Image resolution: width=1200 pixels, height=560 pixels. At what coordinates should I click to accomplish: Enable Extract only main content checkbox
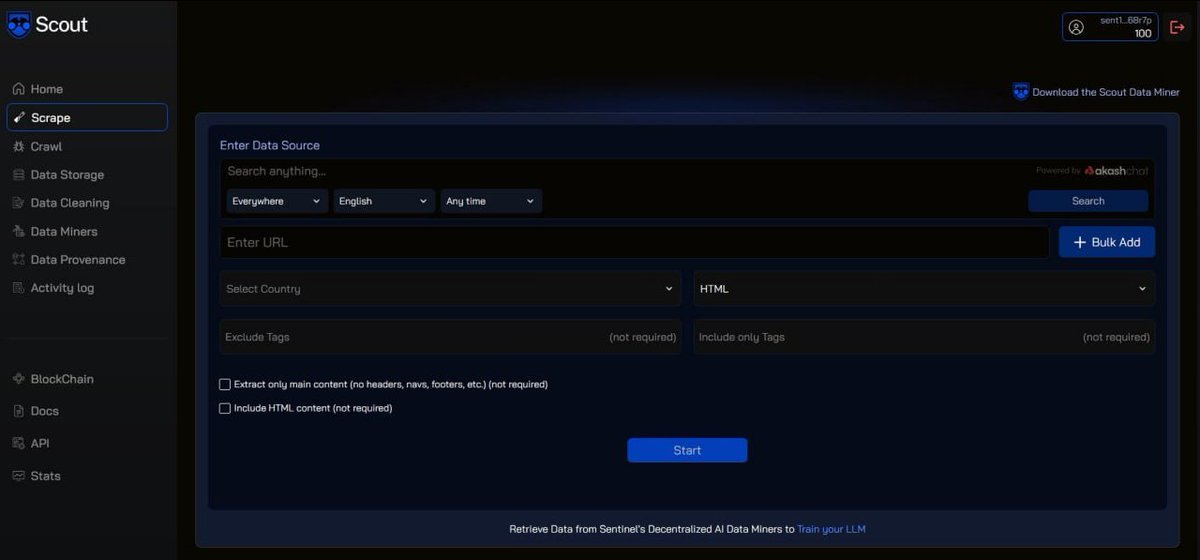point(225,384)
